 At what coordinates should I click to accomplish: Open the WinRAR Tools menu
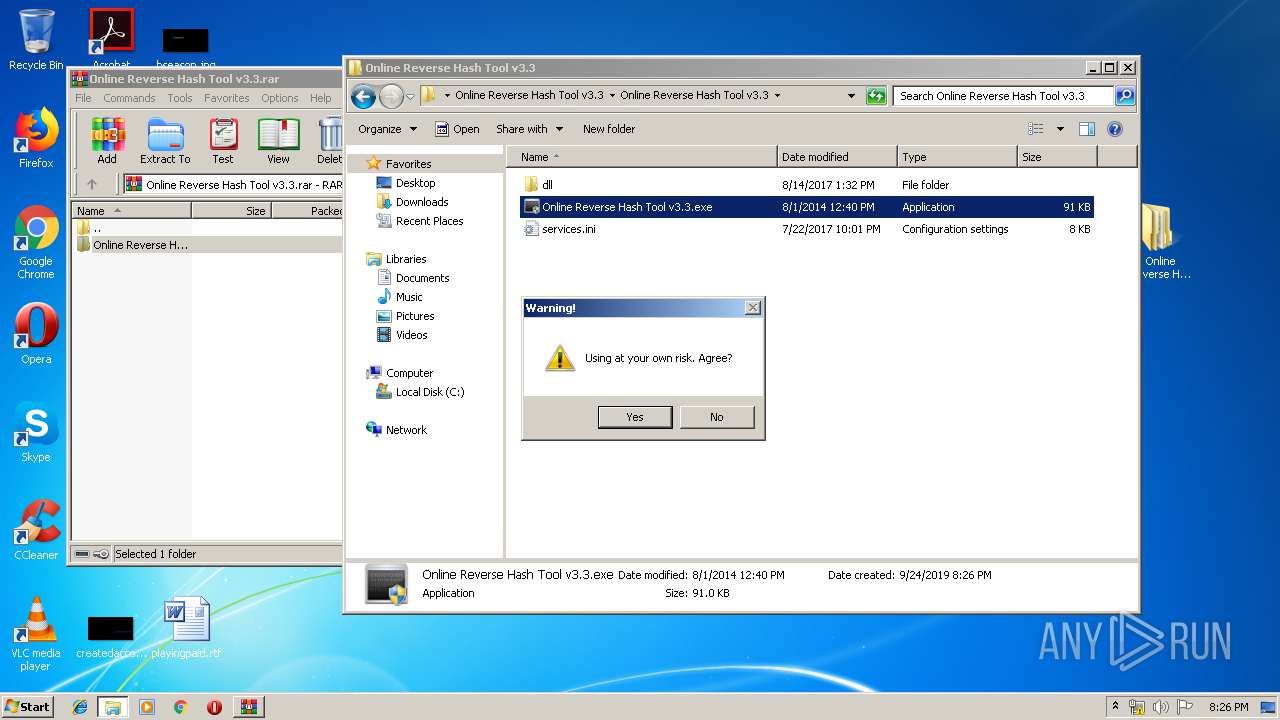180,98
